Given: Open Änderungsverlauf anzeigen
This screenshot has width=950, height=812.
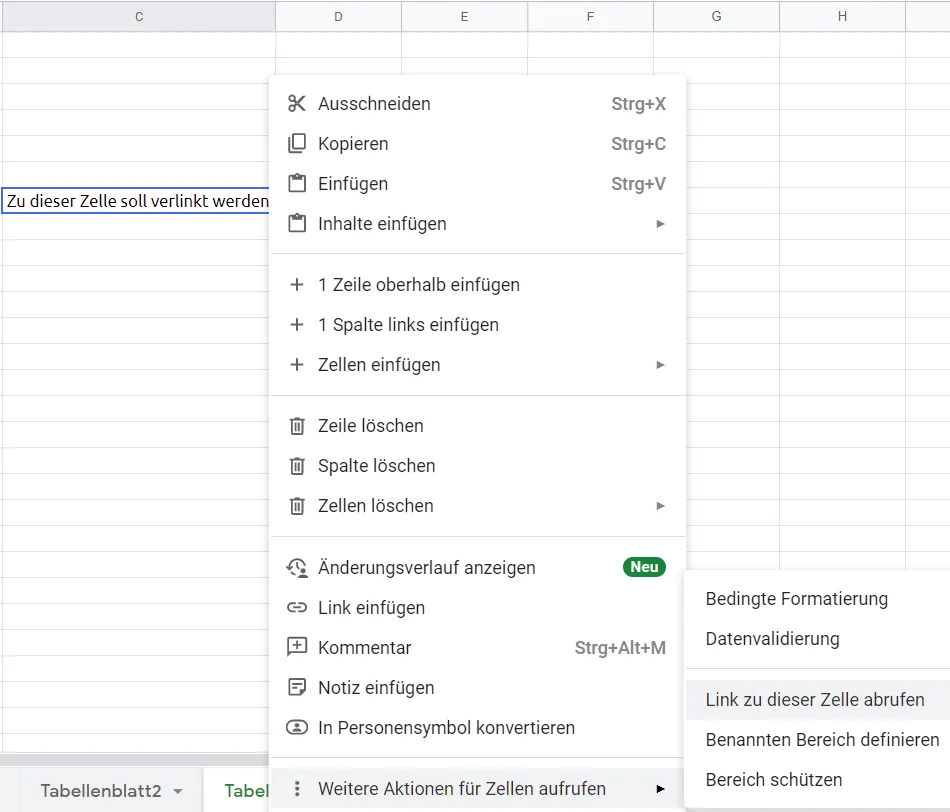Looking at the screenshot, I should click(x=477, y=568).
